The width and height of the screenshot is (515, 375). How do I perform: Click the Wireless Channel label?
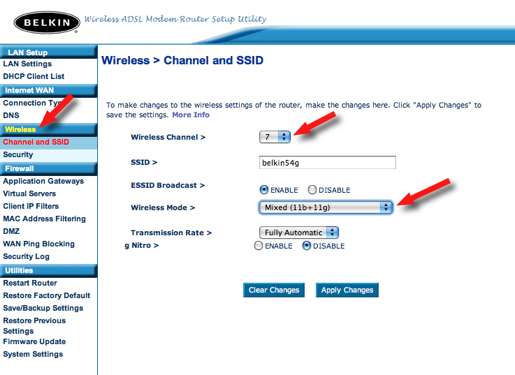168,137
